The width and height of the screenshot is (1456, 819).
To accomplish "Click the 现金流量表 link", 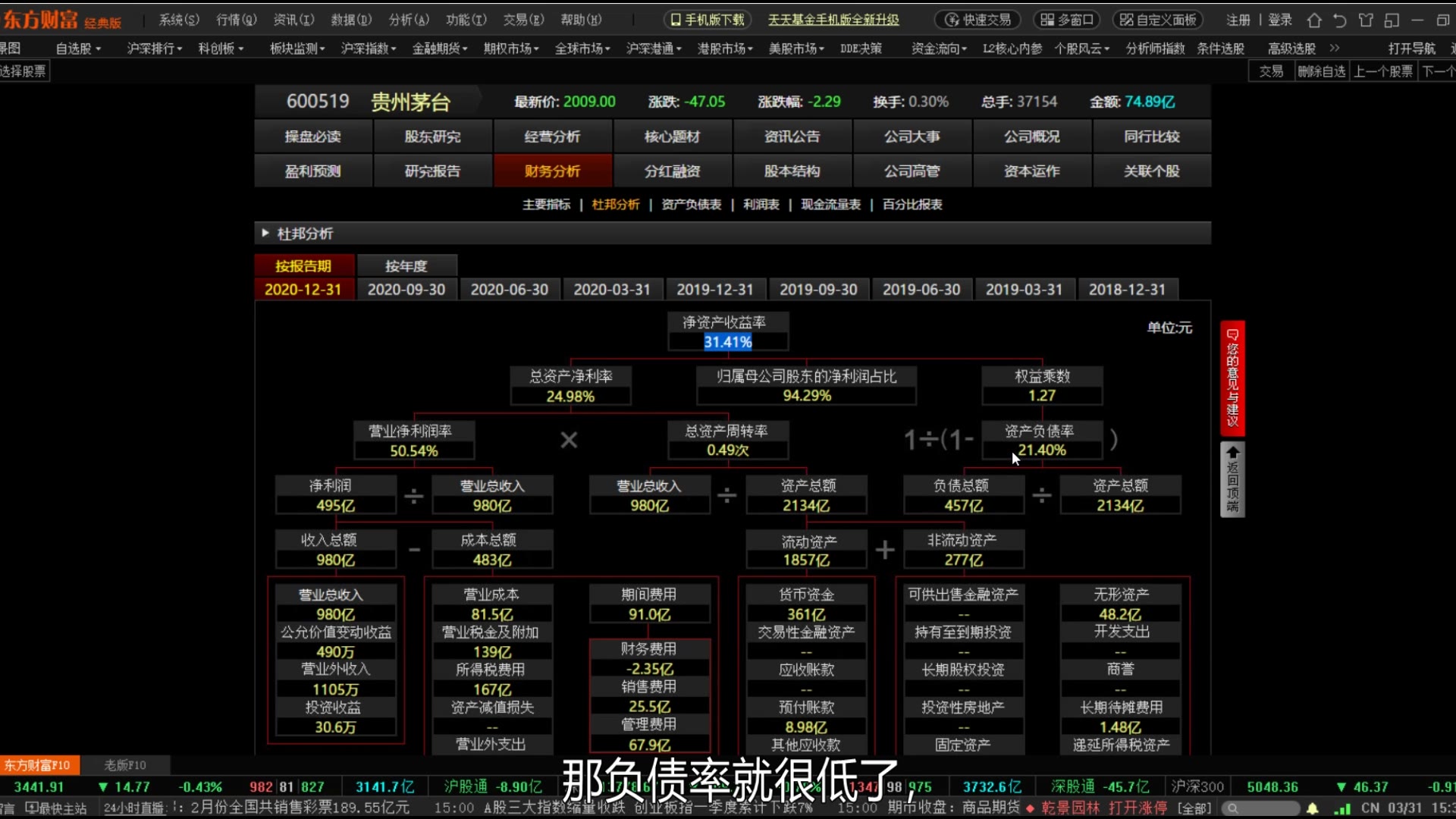I will [x=831, y=204].
